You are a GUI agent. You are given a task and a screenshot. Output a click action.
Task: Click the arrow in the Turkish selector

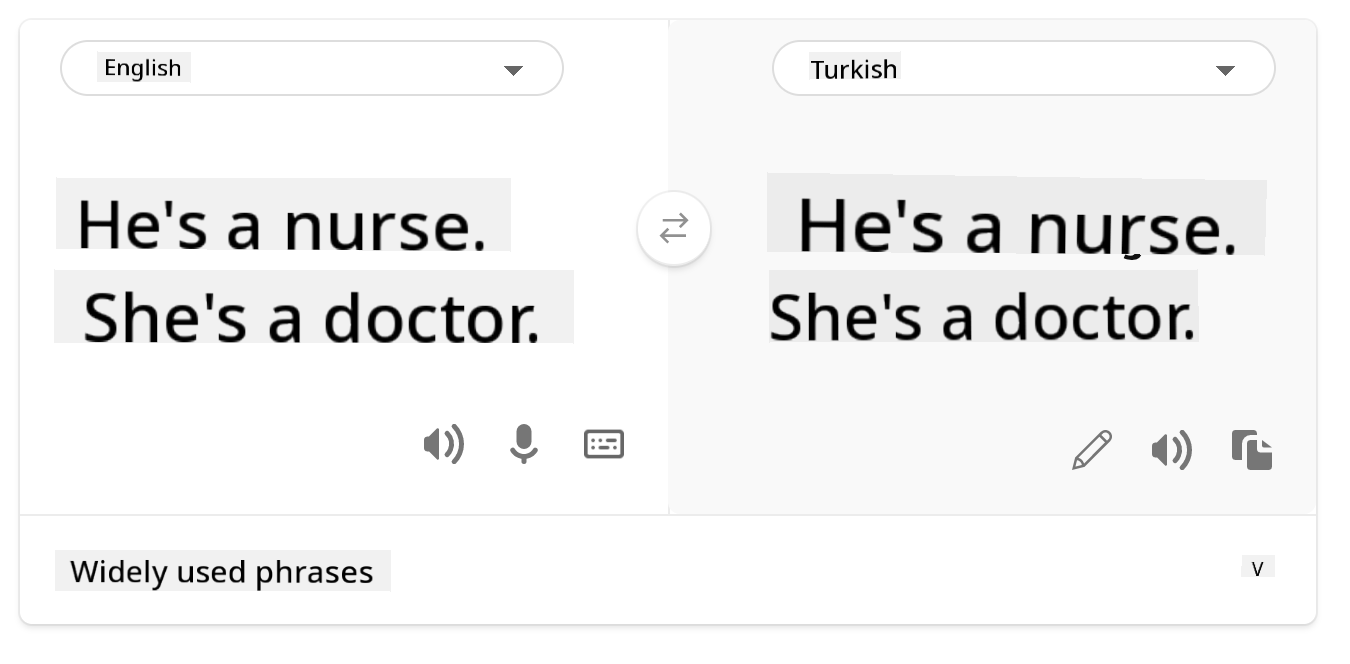pyautogui.click(x=1225, y=70)
